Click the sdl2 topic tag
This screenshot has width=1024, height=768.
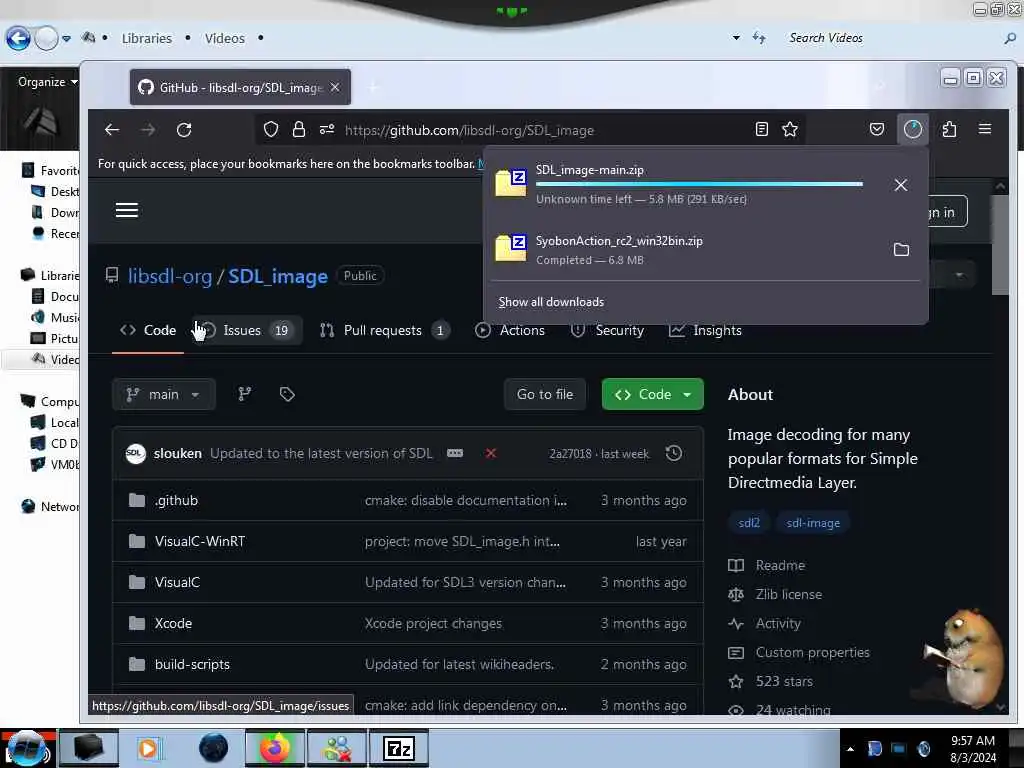(x=749, y=523)
